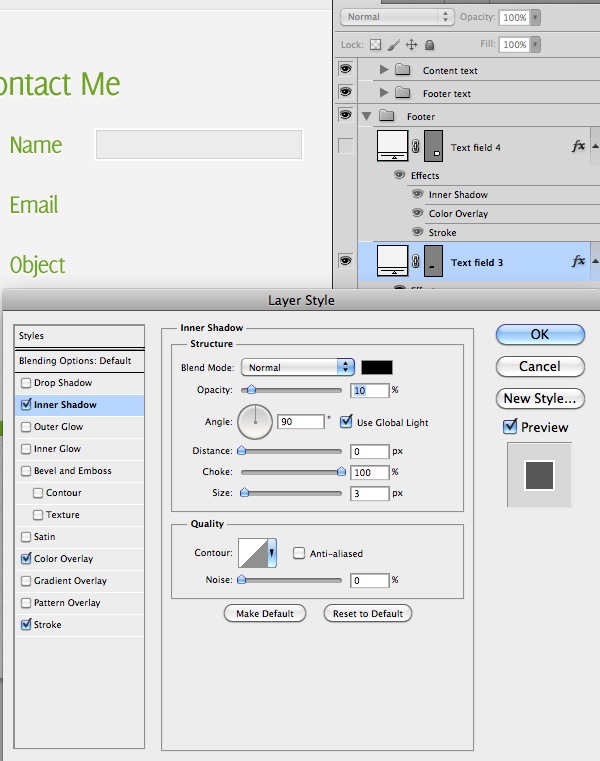Click the fx icon on Text field 4
This screenshot has height=761, width=600.
click(578, 146)
